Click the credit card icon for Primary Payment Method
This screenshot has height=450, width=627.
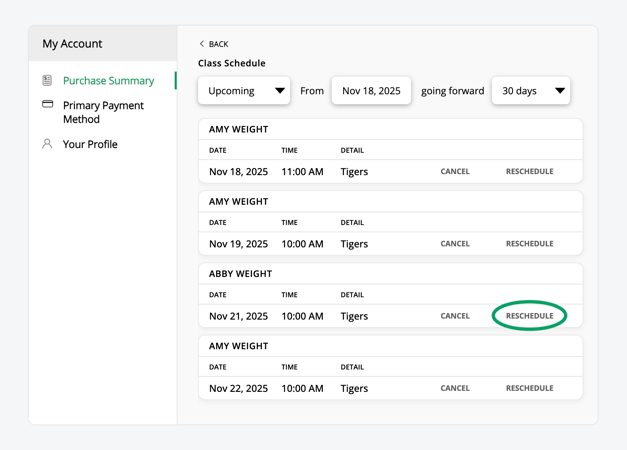point(48,104)
